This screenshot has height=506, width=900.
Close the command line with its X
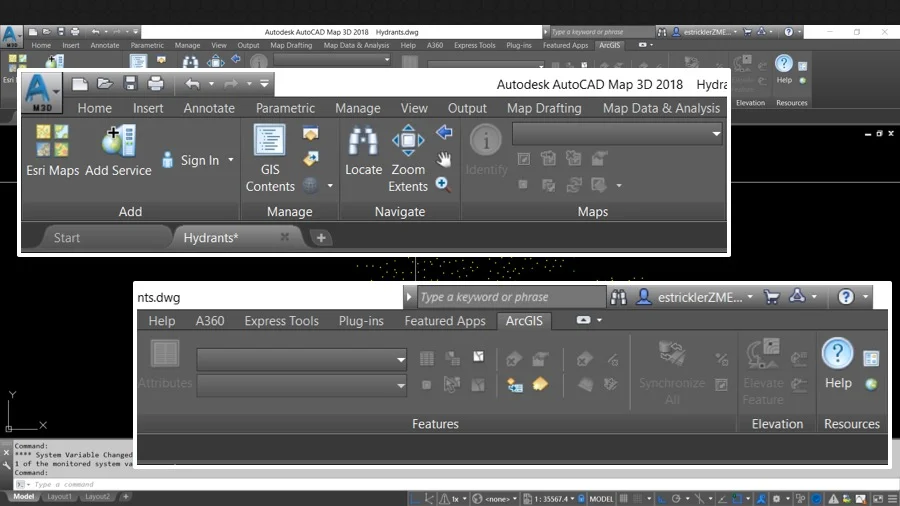pos(6,453)
